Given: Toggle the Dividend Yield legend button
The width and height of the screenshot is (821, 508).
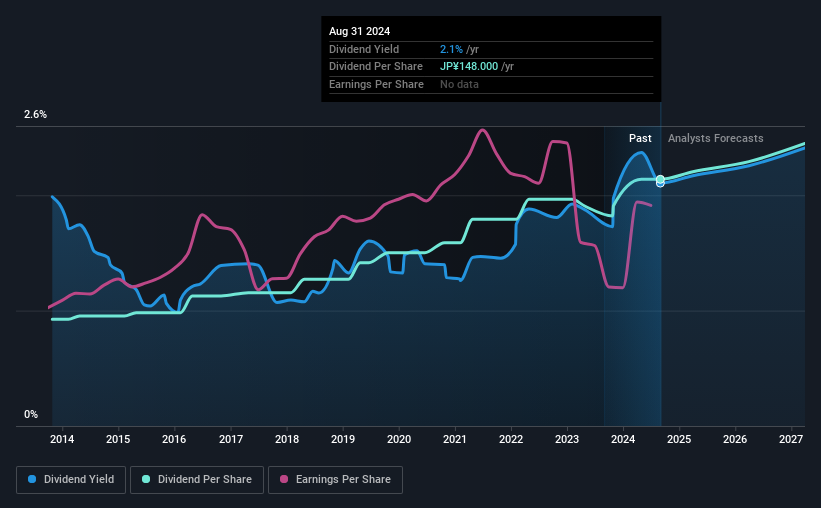Looking at the screenshot, I should coord(71,480).
